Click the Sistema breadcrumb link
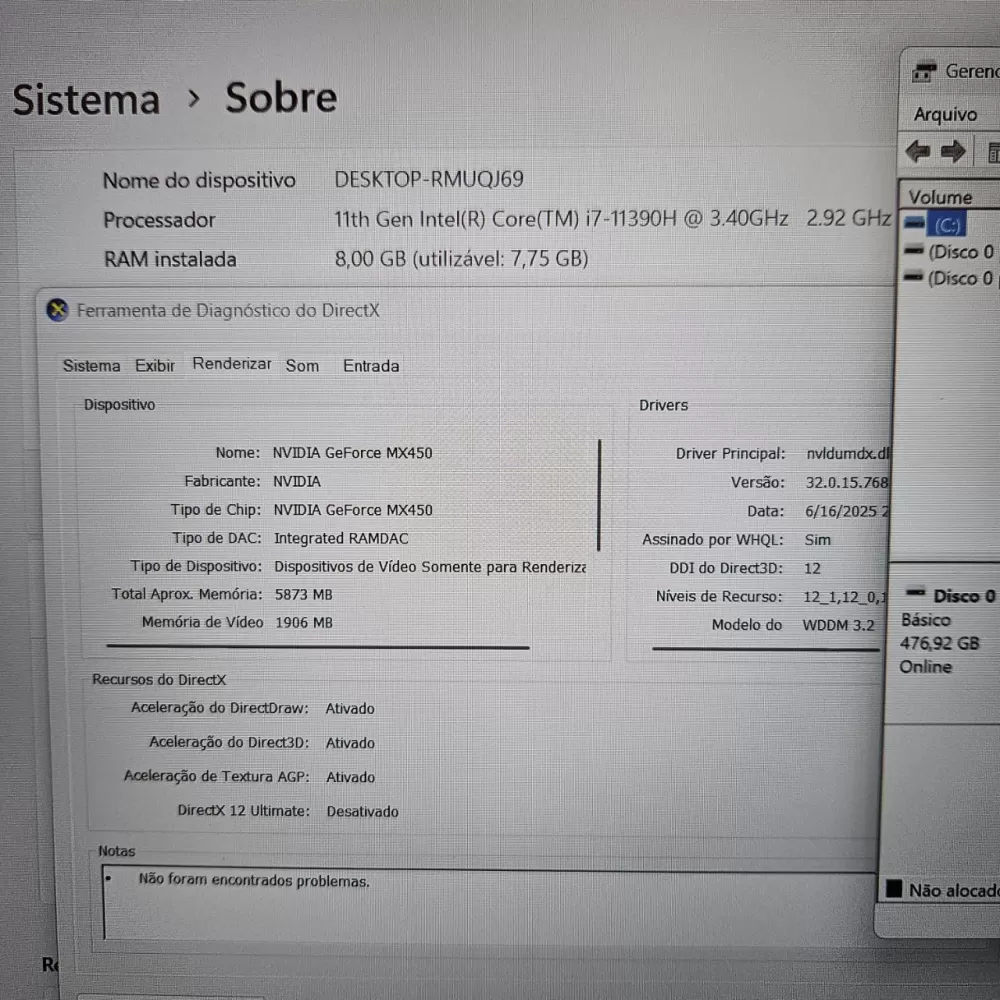 pos(86,100)
